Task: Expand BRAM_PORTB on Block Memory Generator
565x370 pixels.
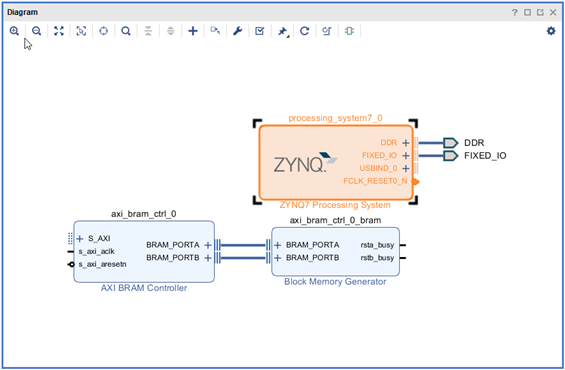Action: click(277, 258)
